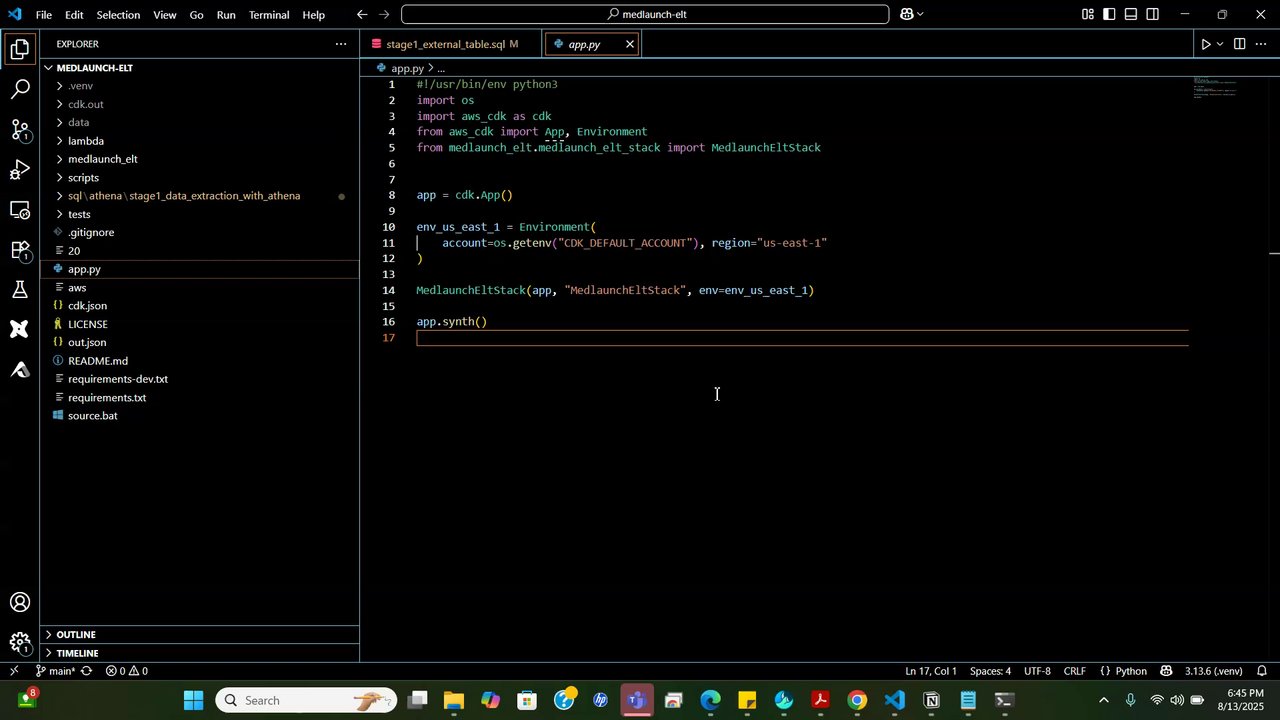Toggle Secondary Side Bar visibility

[1153, 15]
